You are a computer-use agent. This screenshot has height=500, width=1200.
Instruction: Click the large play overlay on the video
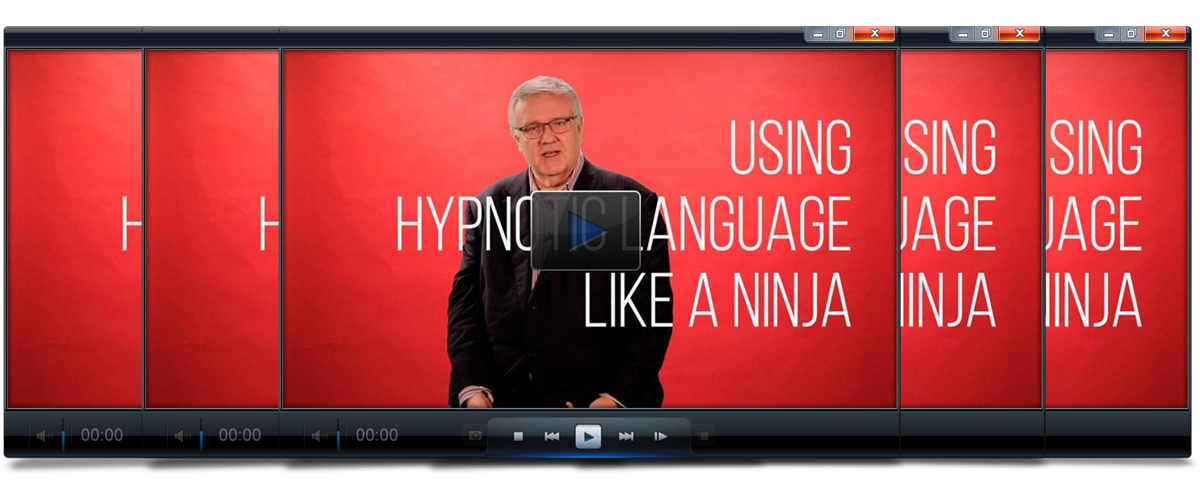585,231
